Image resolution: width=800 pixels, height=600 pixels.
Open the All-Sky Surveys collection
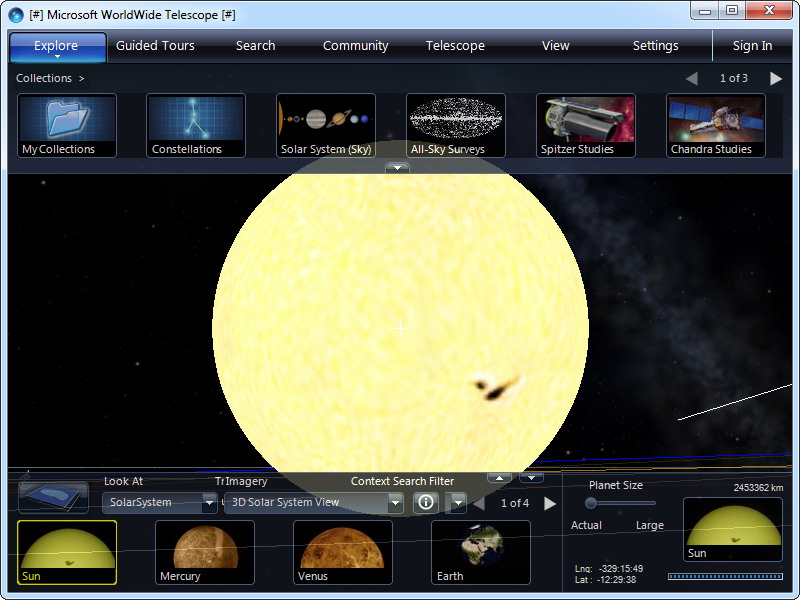point(456,126)
